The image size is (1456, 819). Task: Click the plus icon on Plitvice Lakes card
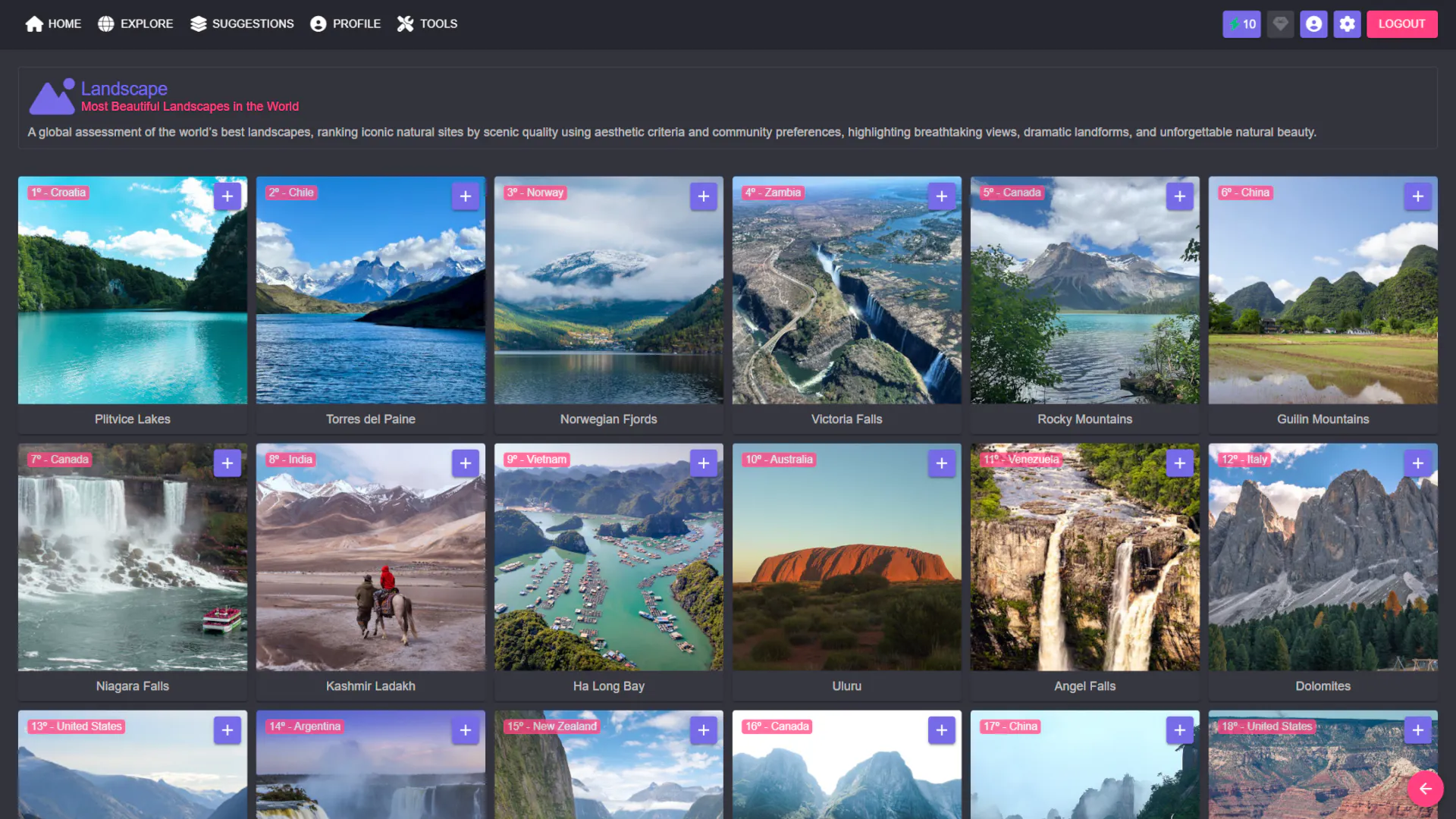227,196
